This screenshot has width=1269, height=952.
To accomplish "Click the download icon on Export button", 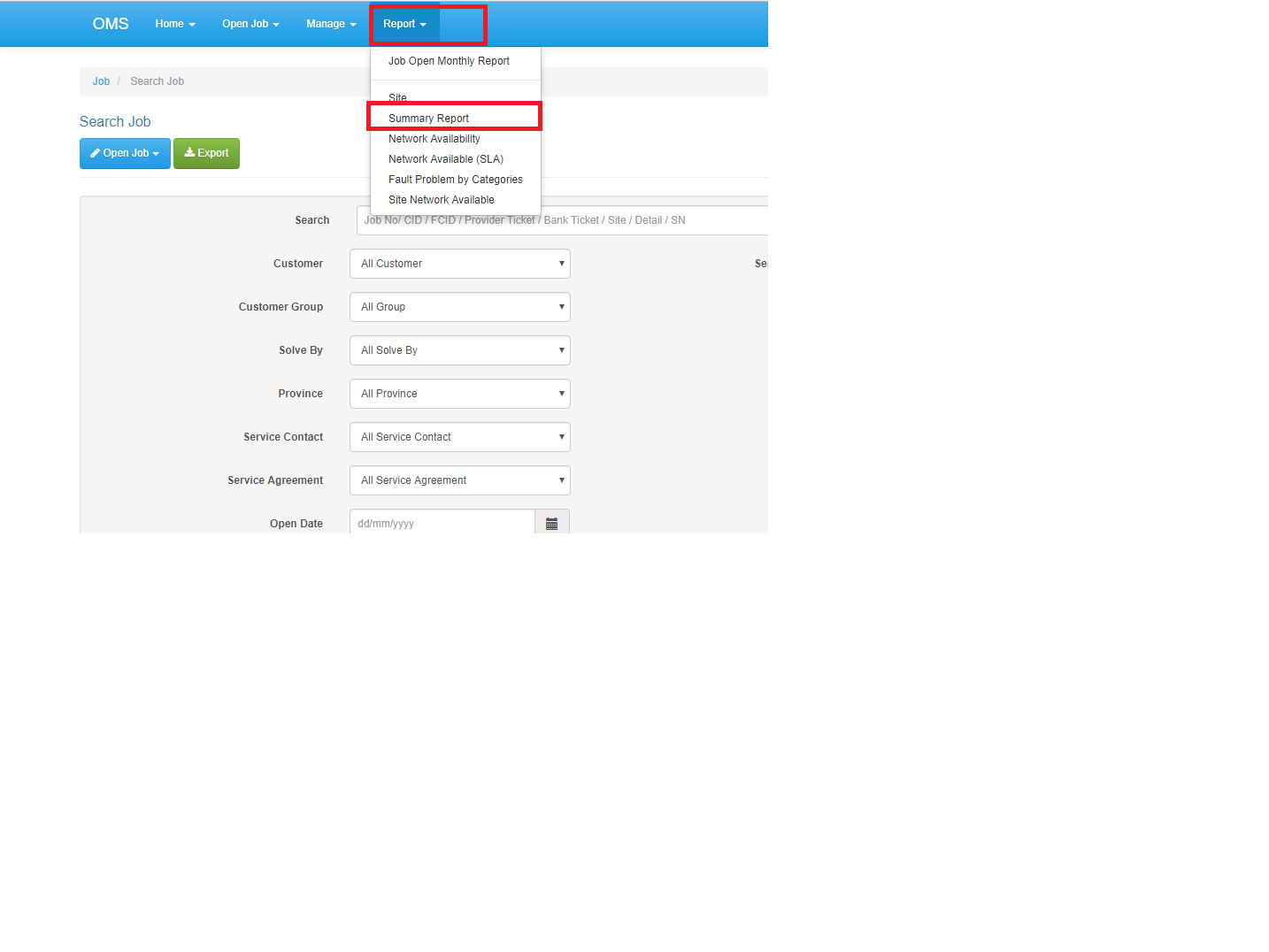I will point(189,152).
